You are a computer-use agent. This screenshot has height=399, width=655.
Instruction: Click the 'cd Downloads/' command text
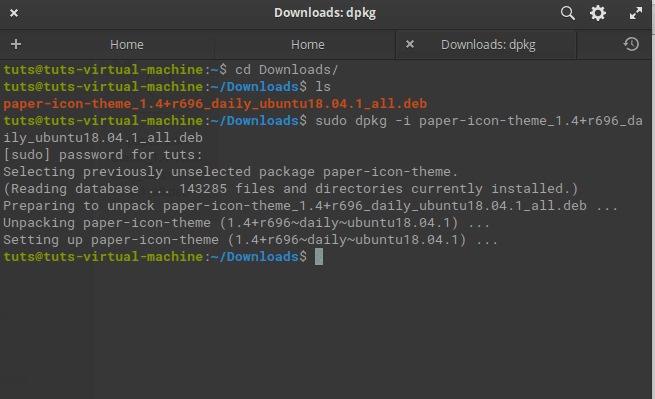click(x=287, y=69)
